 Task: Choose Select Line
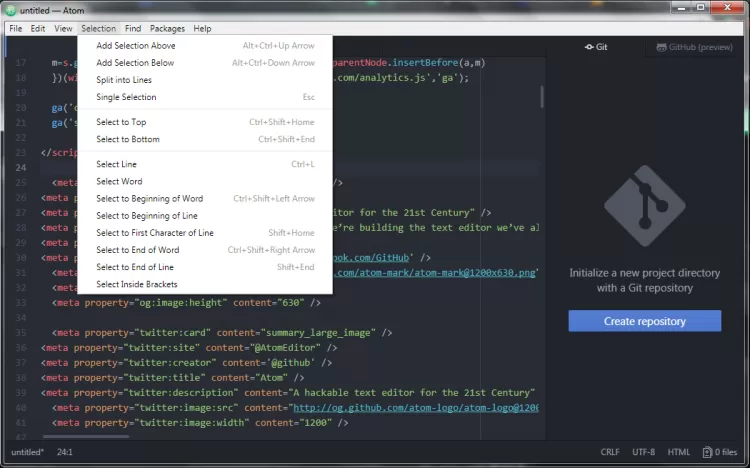(x=205, y=164)
